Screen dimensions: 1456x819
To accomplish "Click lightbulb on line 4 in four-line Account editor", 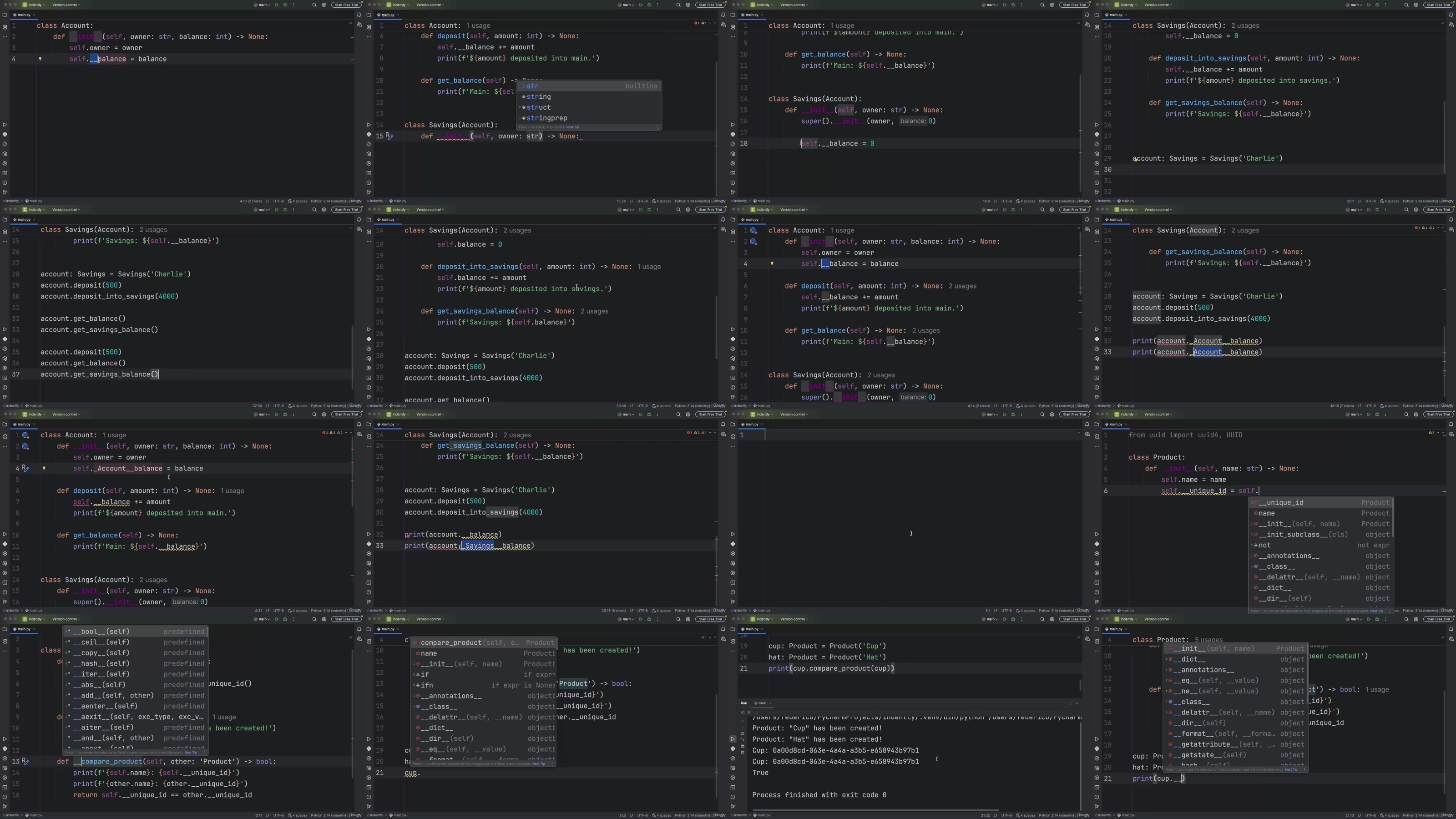I will (x=40, y=59).
